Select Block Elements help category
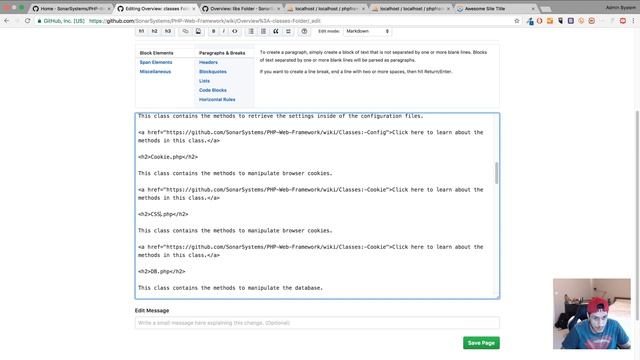Image resolution: width=640 pixels, height=360 pixels. pyautogui.click(x=156, y=53)
